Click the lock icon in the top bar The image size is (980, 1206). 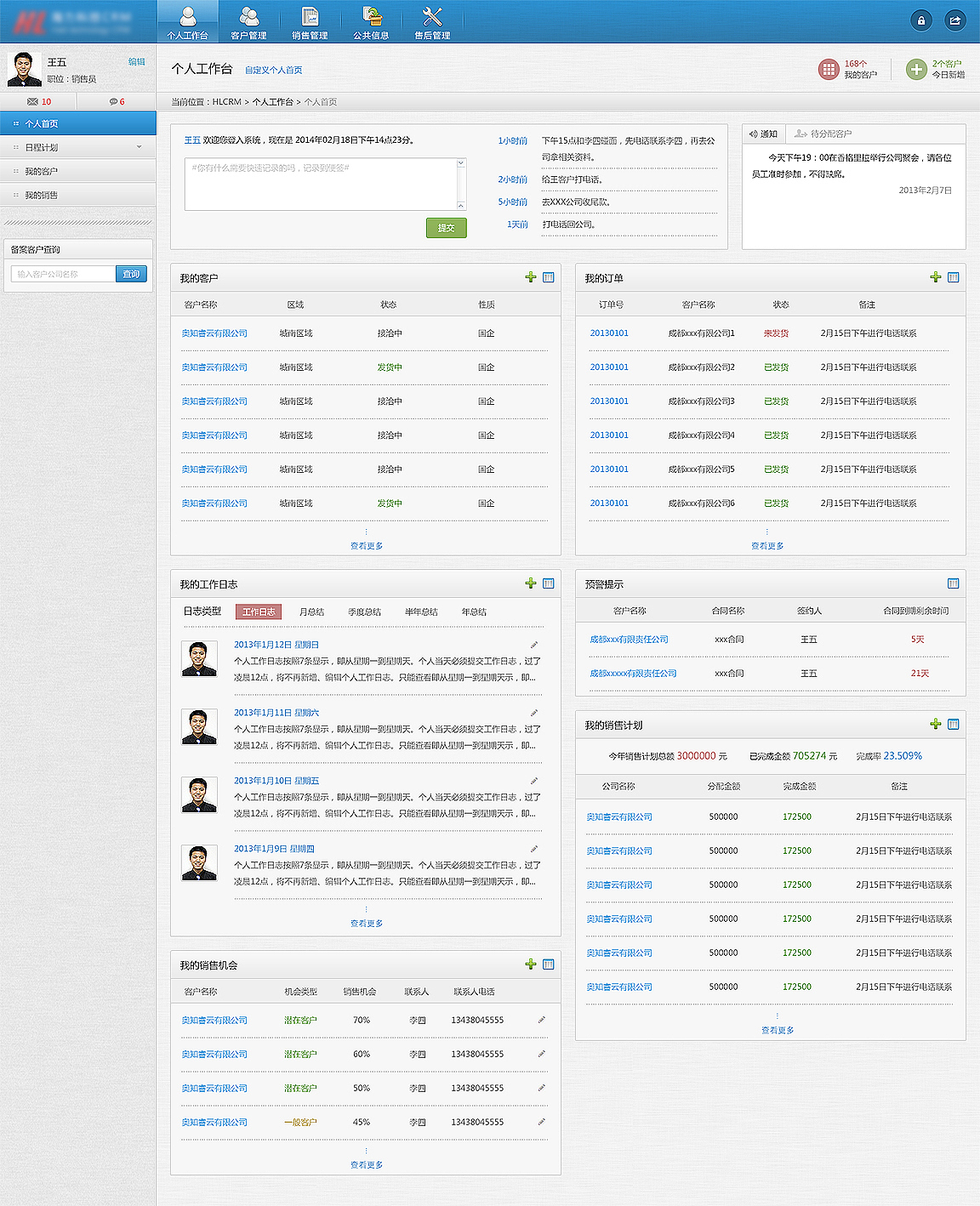[x=921, y=20]
